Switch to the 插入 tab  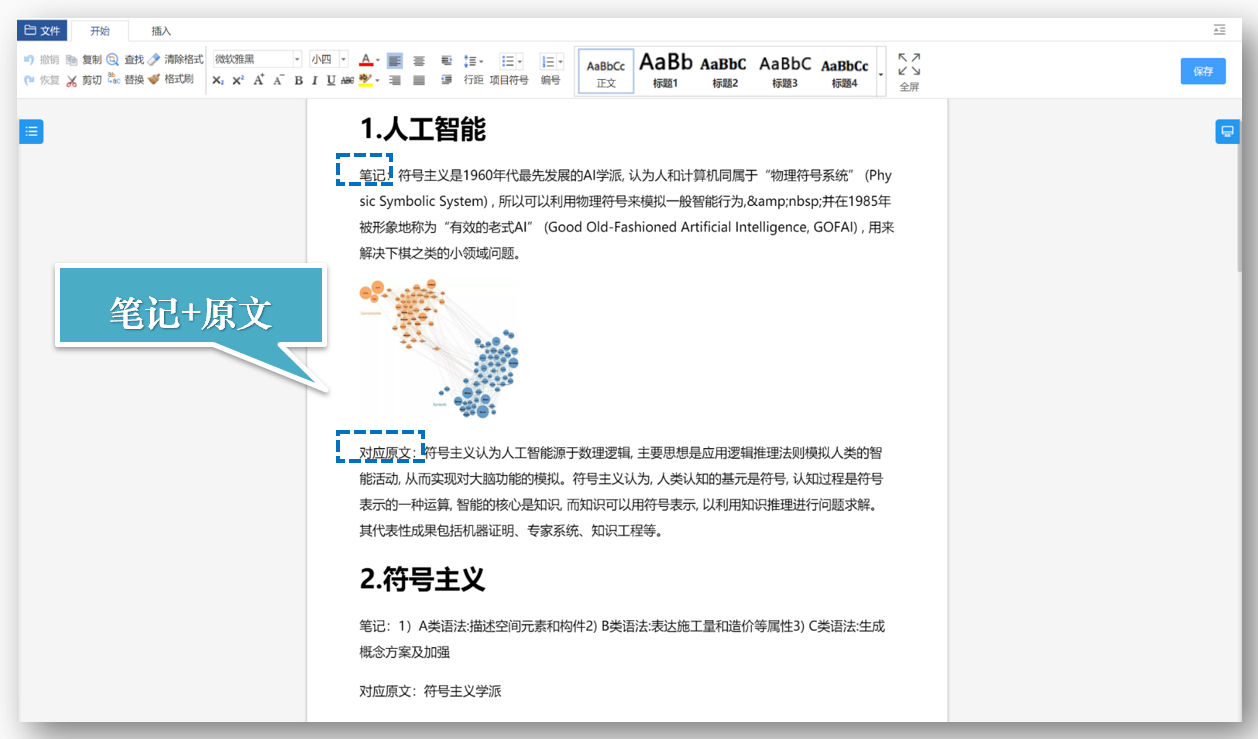[x=161, y=31]
